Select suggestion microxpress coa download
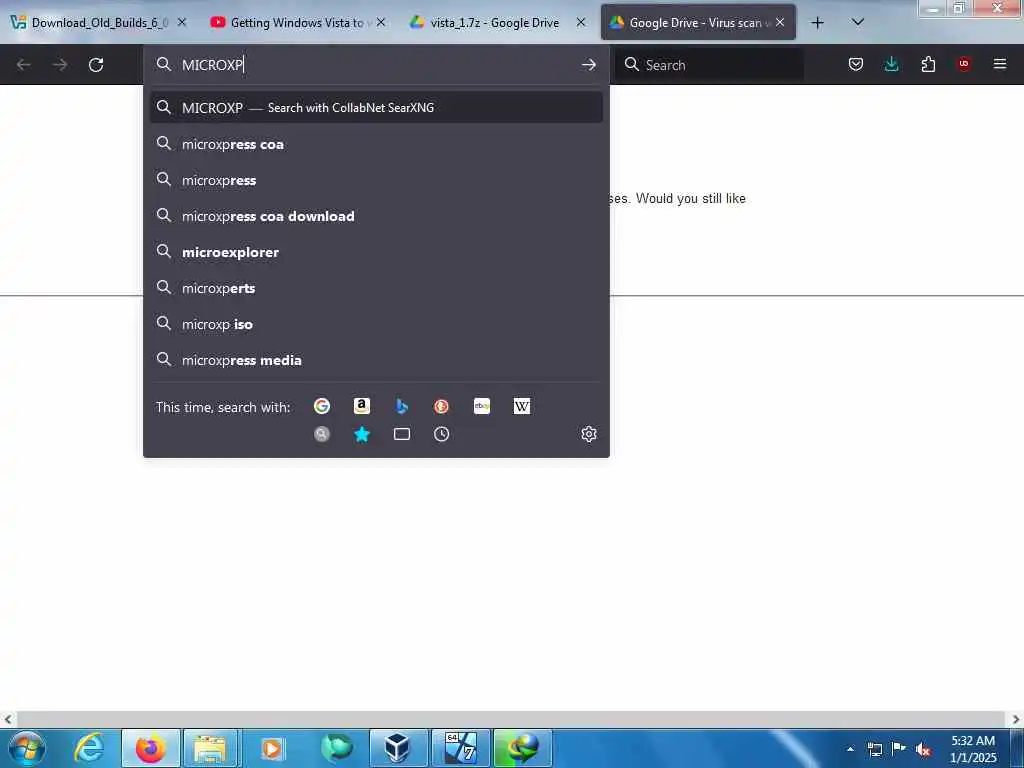Image resolution: width=1024 pixels, height=768 pixels. coord(376,216)
